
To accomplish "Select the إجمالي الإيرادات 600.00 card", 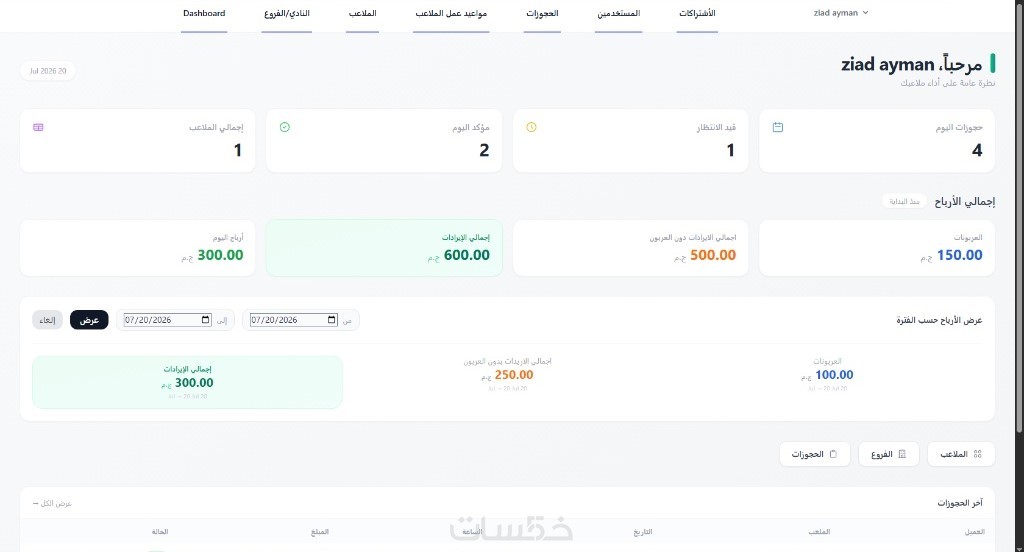I will click(x=384, y=248).
